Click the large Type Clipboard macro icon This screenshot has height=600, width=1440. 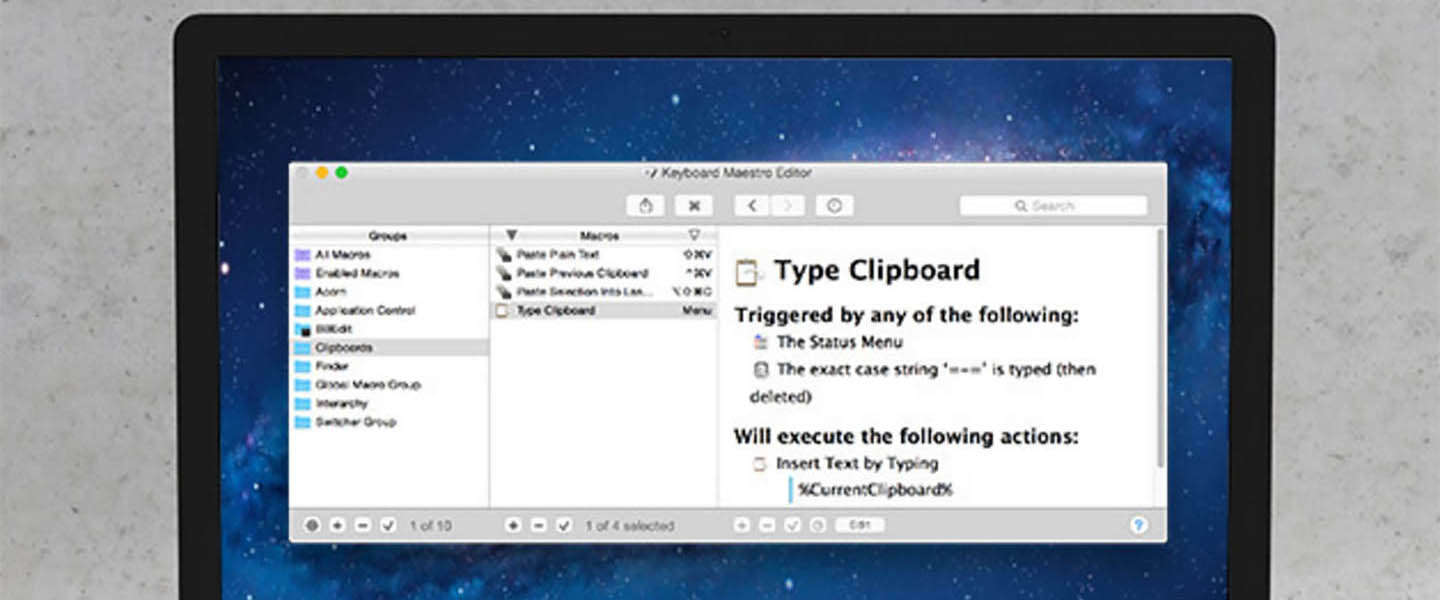[747, 272]
